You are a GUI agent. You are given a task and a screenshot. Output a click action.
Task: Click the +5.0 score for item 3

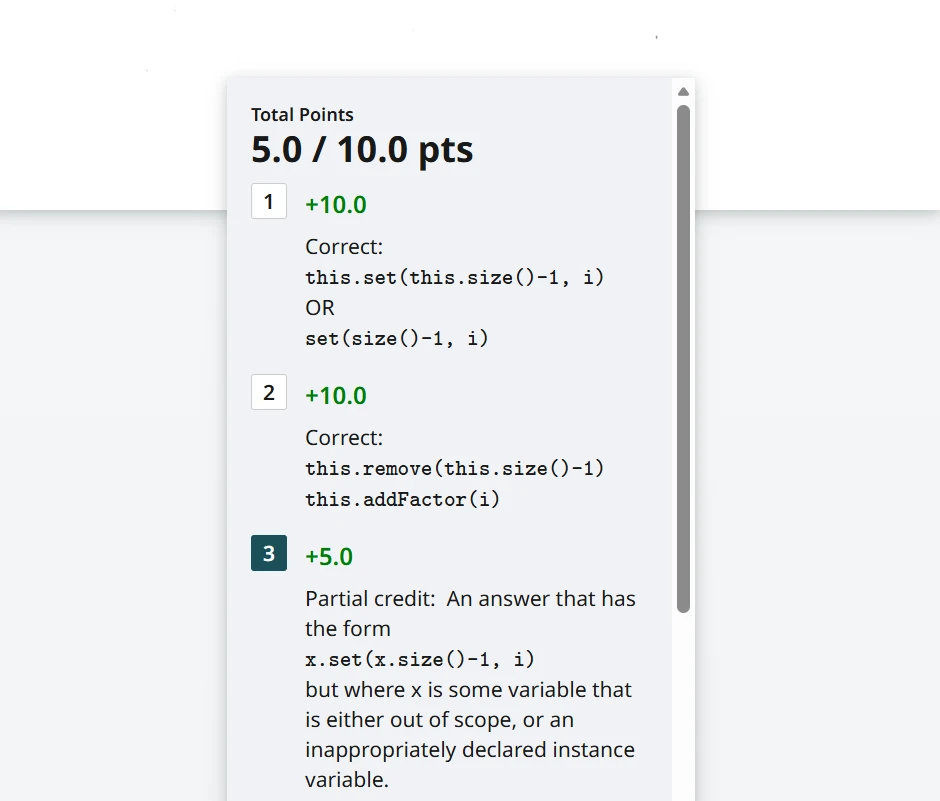329,557
